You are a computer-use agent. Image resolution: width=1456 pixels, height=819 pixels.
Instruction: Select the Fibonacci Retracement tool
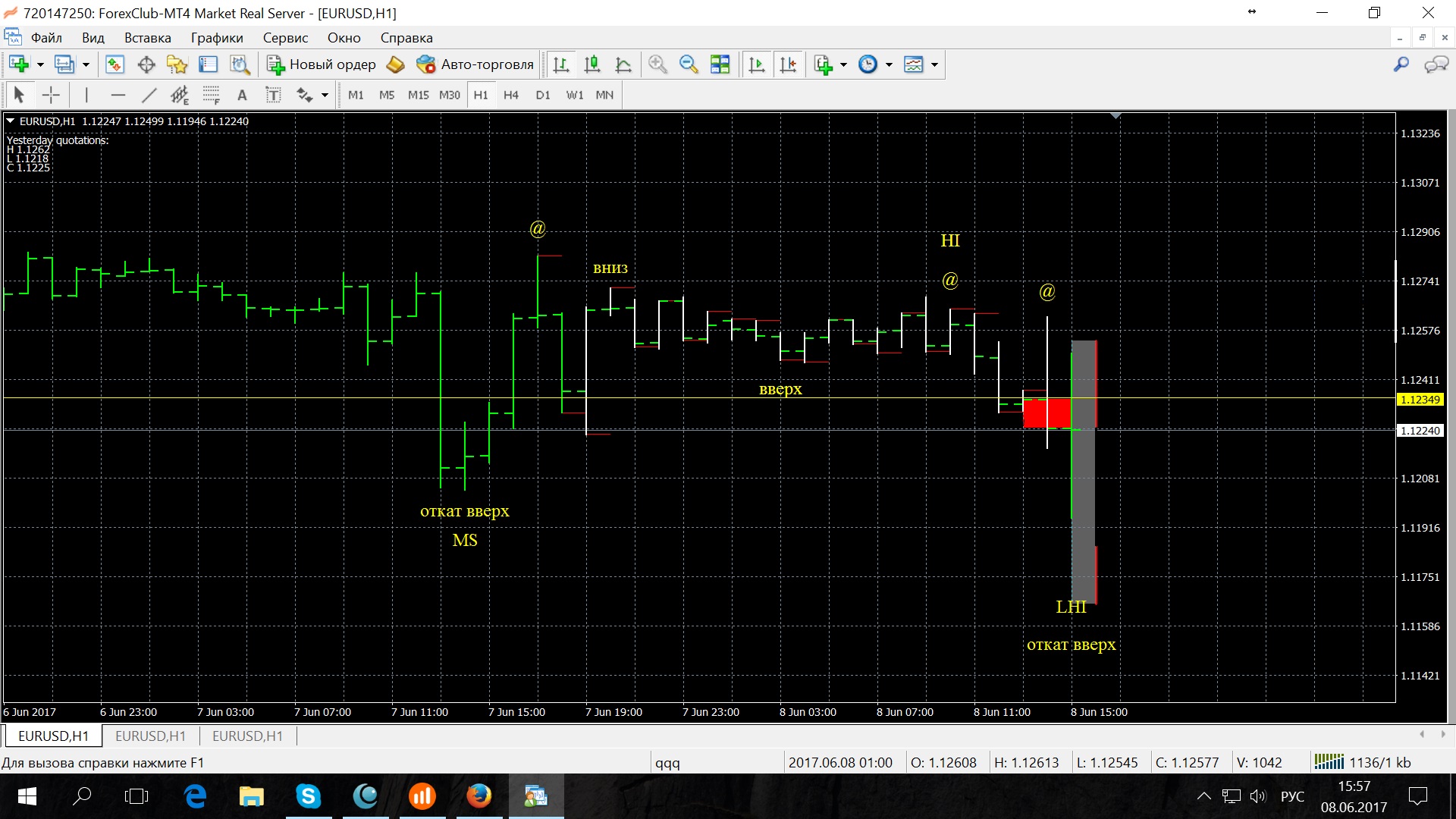click(x=211, y=95)
